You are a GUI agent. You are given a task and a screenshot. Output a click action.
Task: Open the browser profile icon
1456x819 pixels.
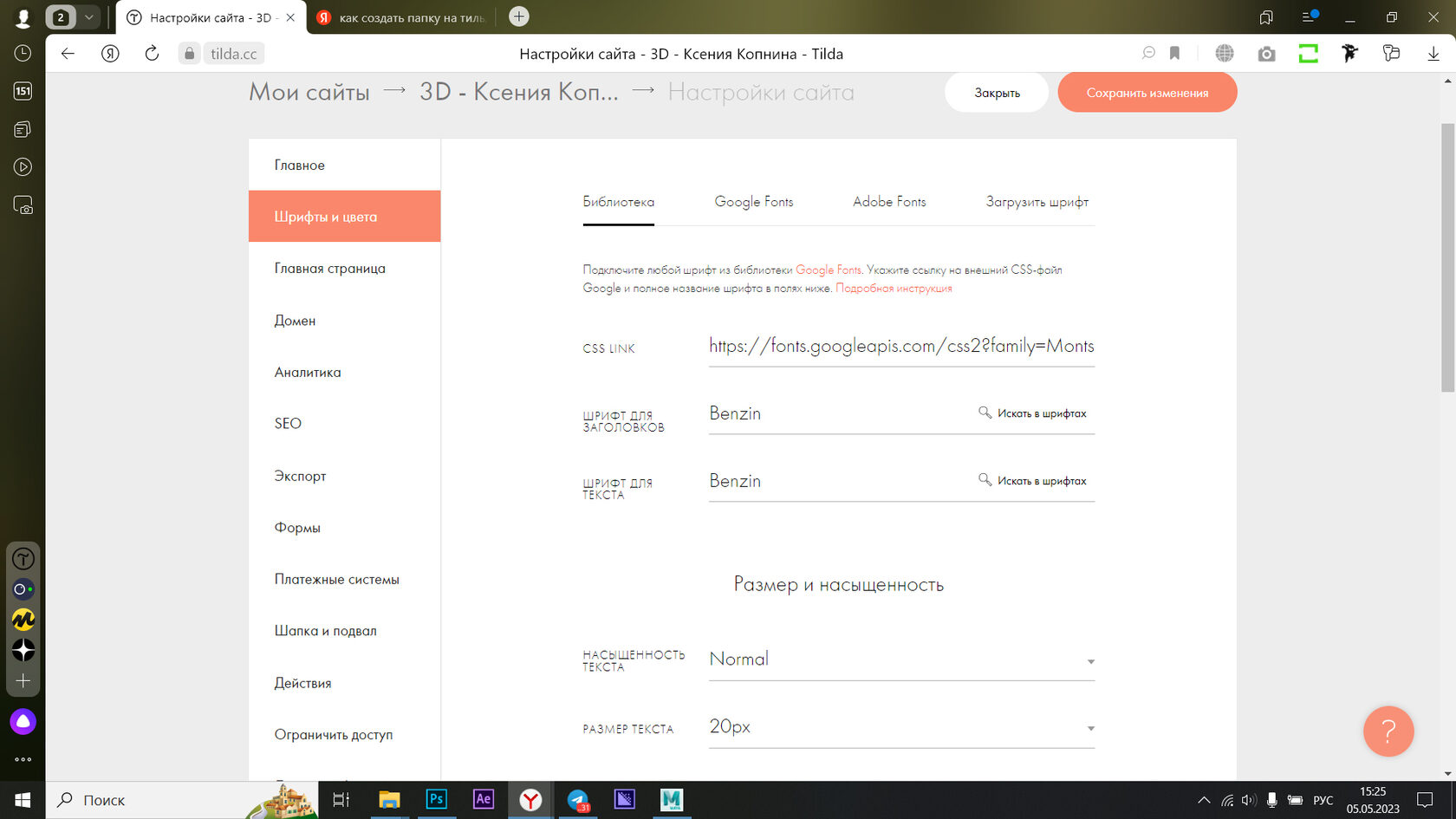point(23,17)
